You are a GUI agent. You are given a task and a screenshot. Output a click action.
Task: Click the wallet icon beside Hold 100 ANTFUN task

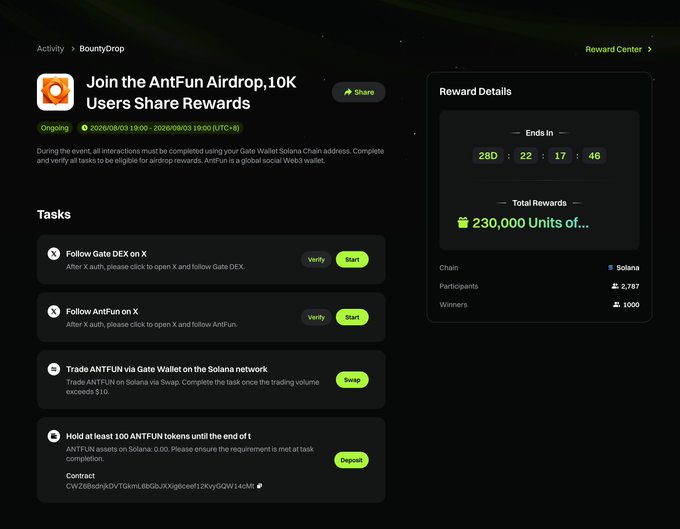click(54, 436)
